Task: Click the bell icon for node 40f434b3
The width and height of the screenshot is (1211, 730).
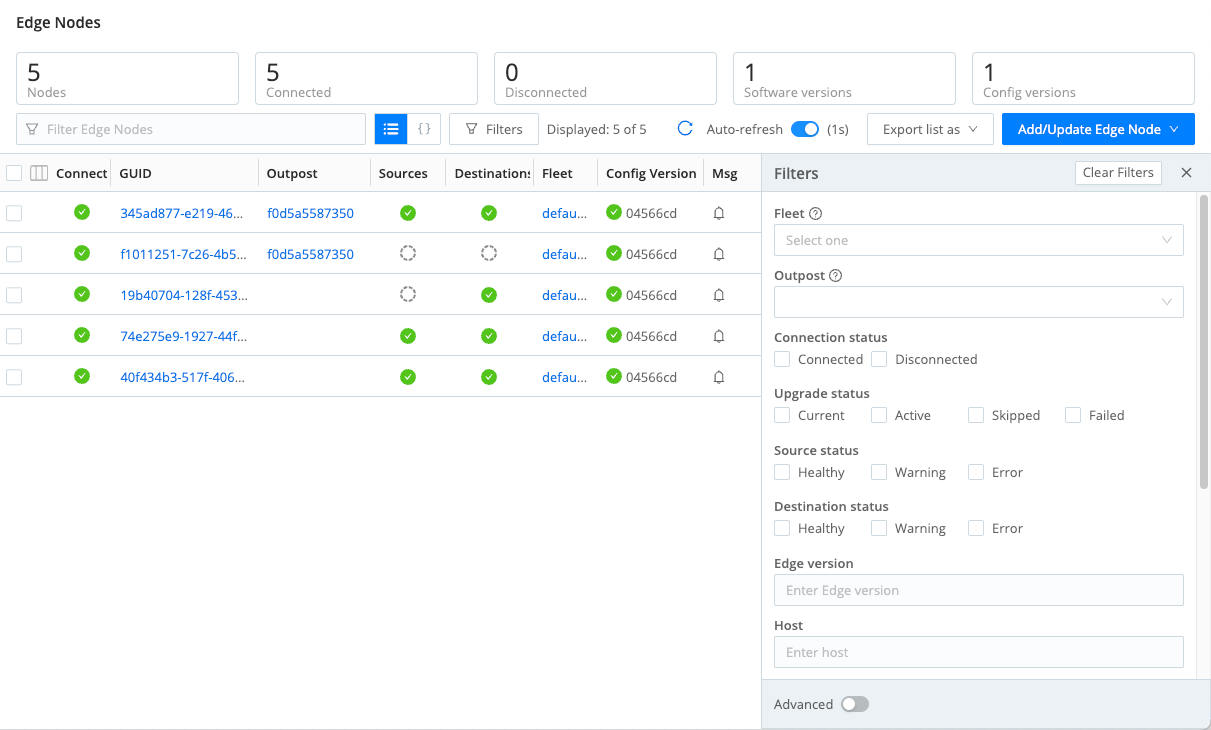Action: [718, 377]
